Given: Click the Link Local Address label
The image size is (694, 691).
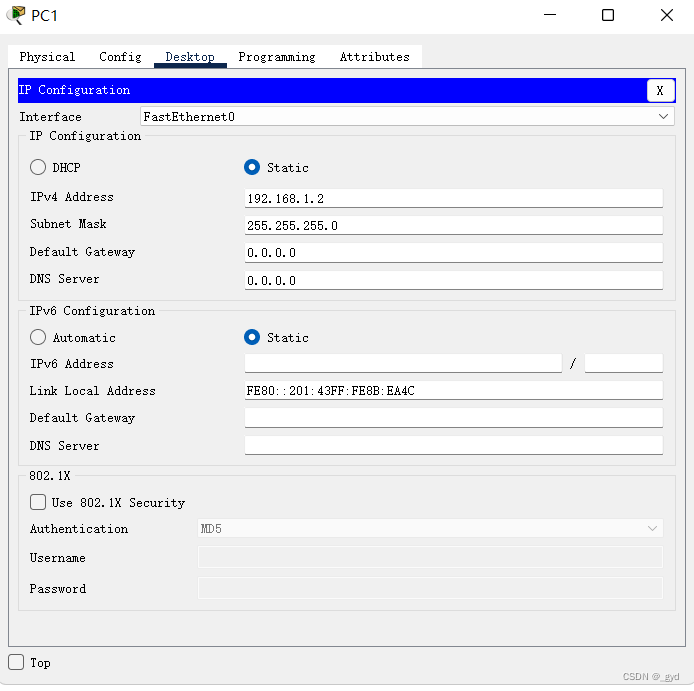Looking at the screenshot, I should point(93,391).
